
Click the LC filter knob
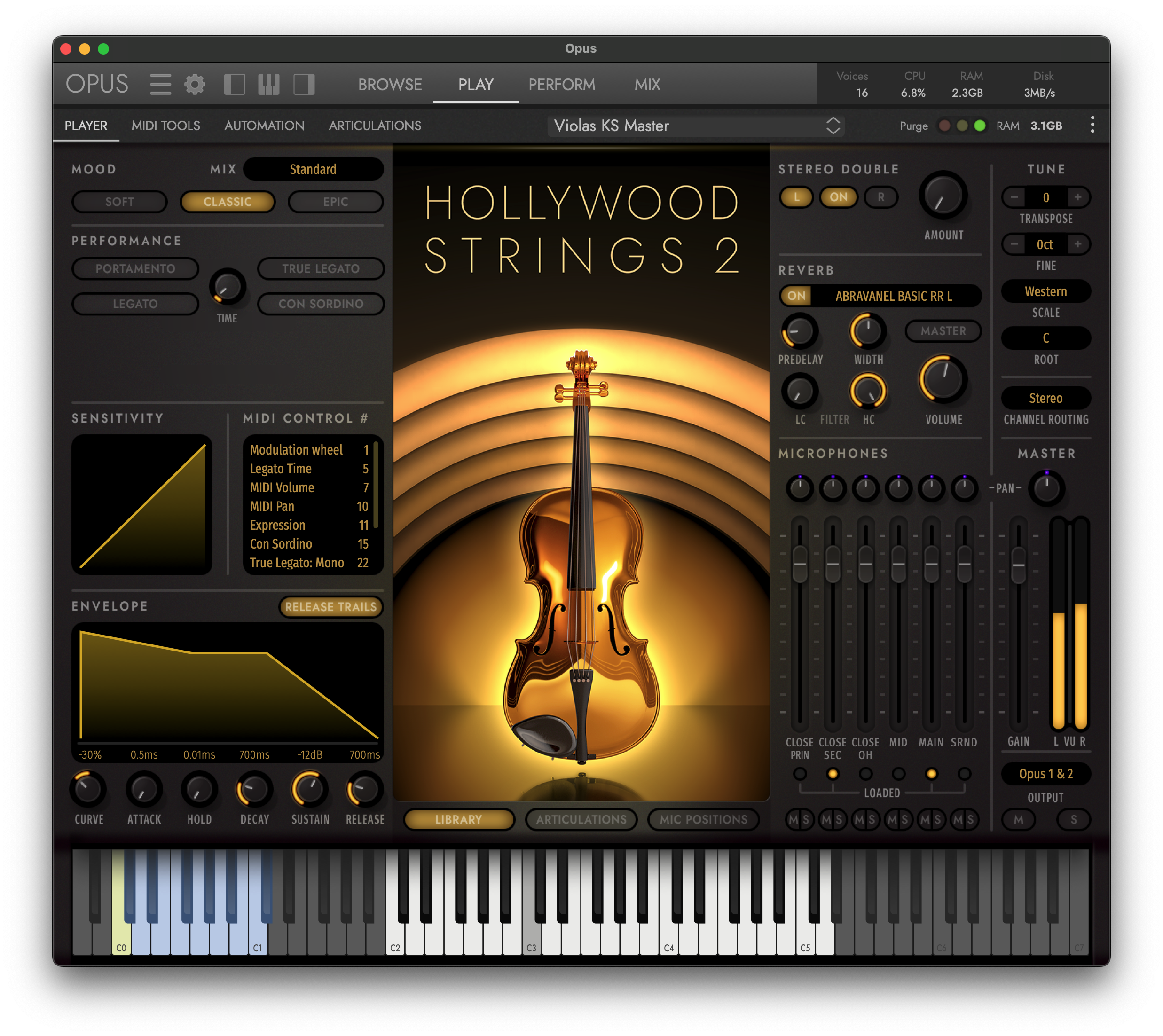(x=799, y=391)
